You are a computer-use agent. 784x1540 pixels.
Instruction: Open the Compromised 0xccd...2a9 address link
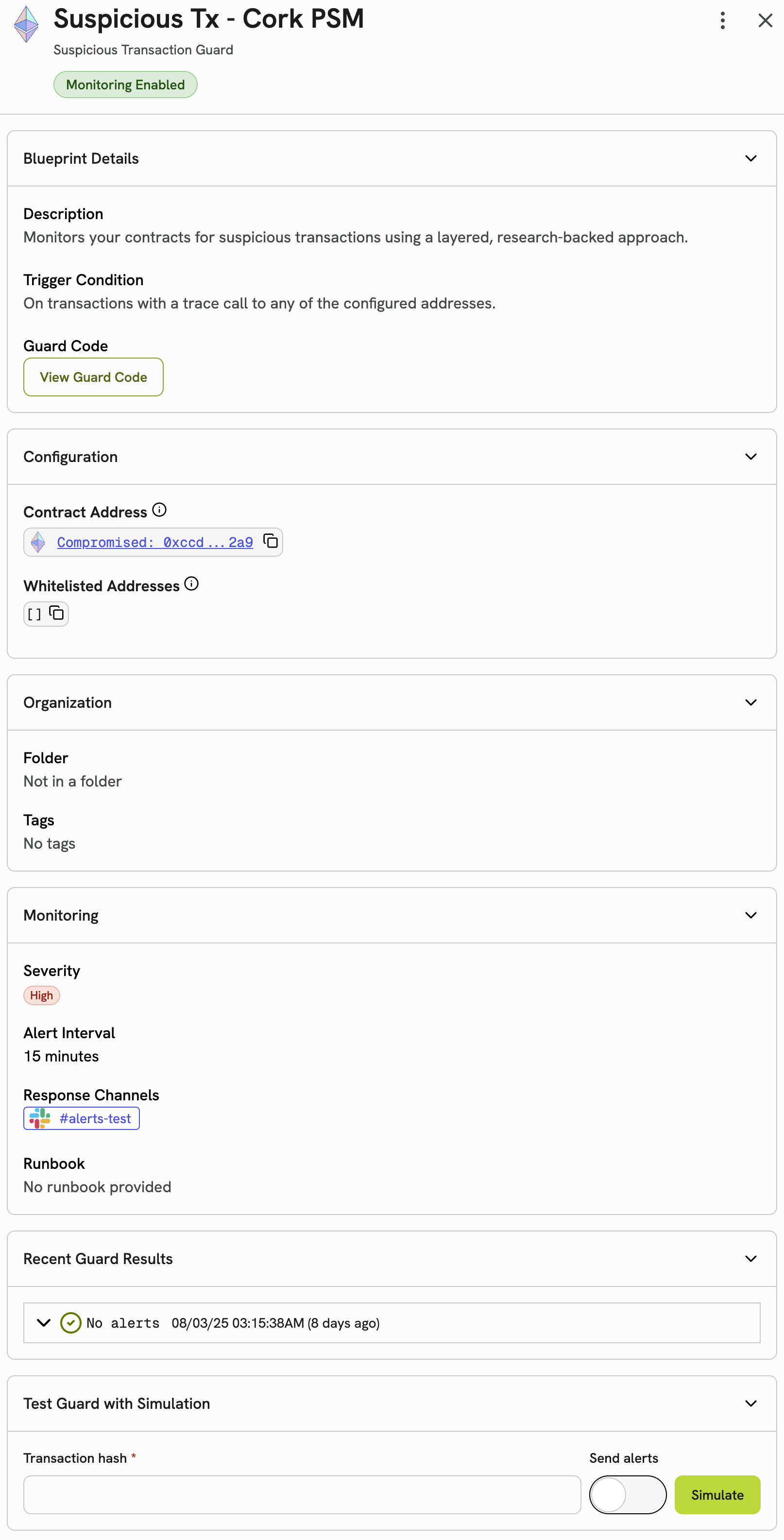coord(155,542)
